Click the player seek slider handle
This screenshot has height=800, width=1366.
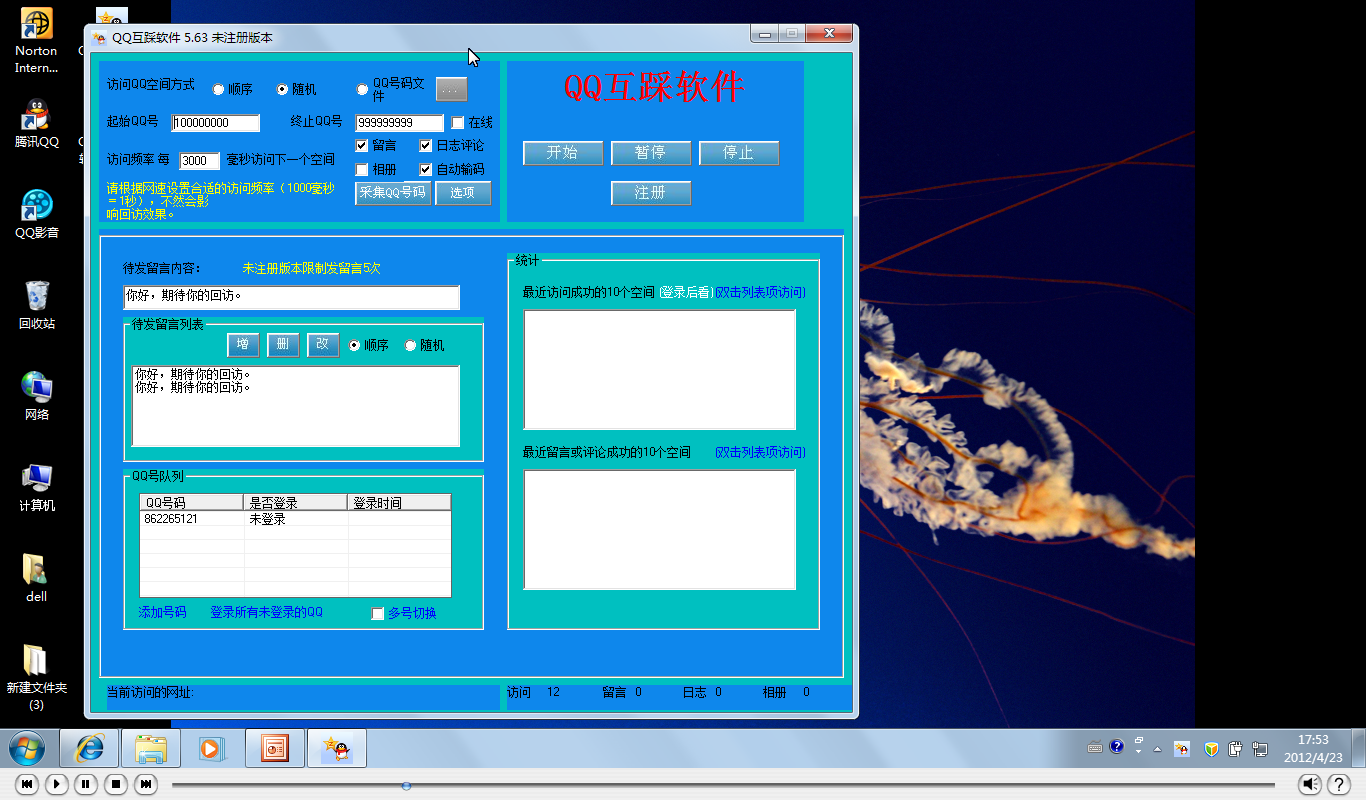pos(406,785)
